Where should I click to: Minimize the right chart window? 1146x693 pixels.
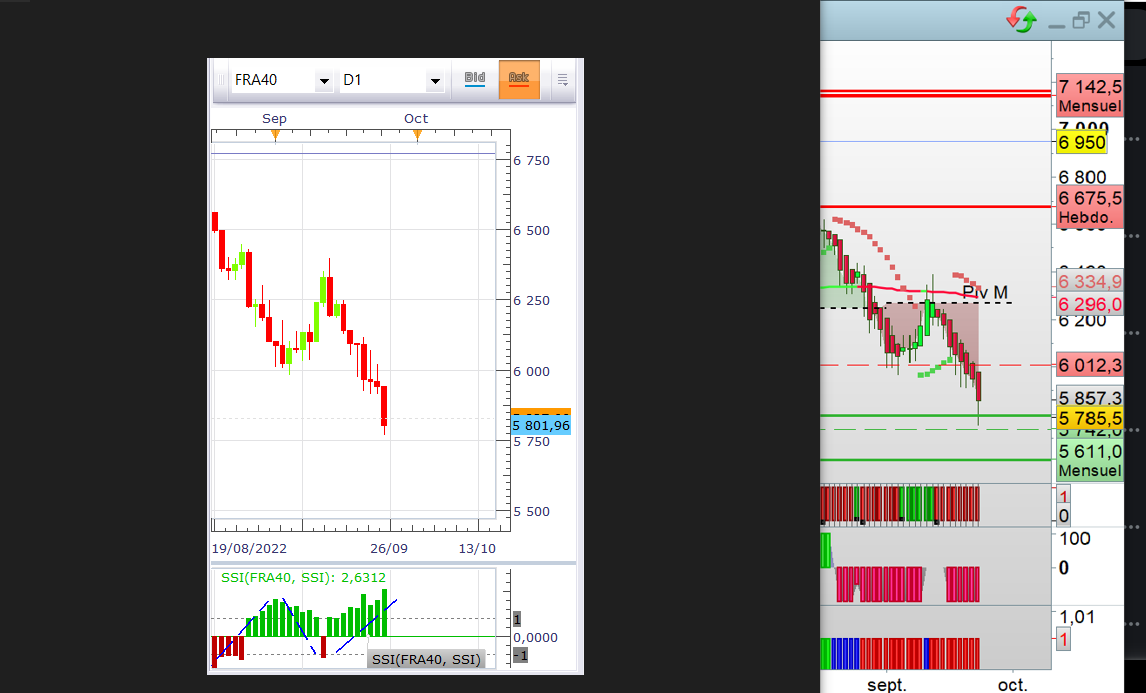1057,21
